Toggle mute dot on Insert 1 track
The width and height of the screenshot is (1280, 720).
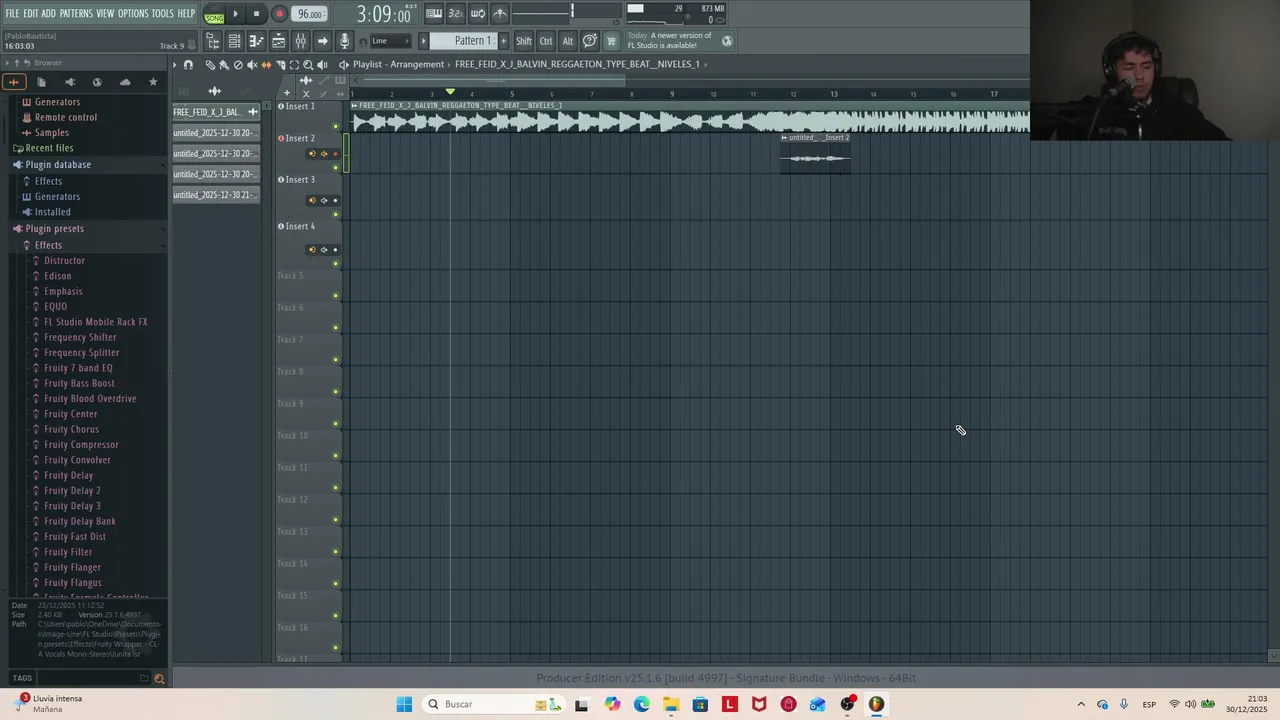pyautogui.click(x=336, y=126)
